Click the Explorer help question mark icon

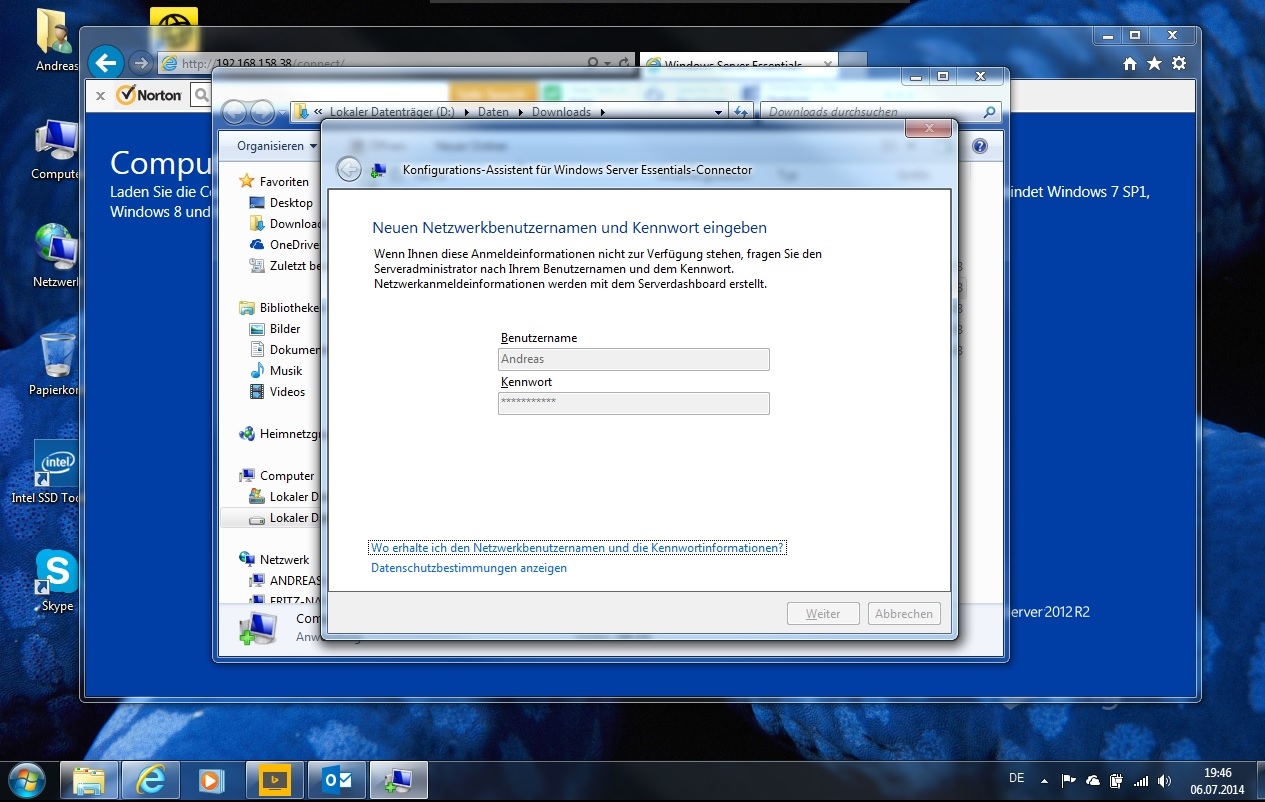tap(980, 146)
